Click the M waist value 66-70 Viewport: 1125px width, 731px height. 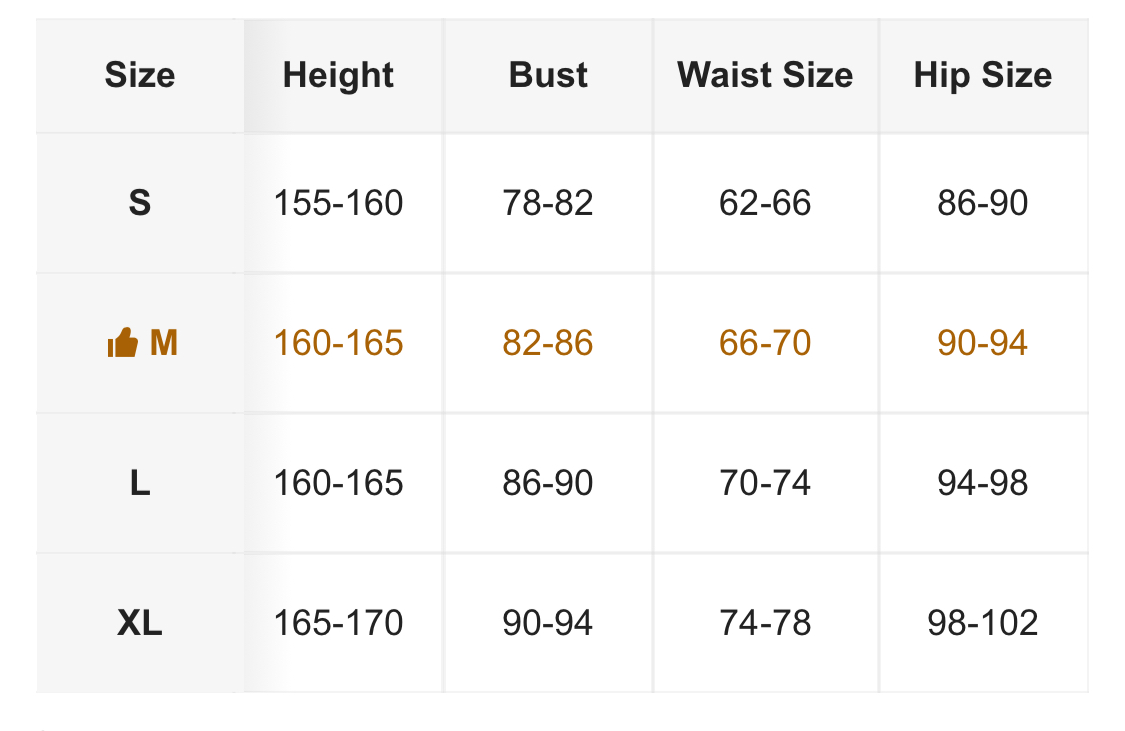click(765, 343)
